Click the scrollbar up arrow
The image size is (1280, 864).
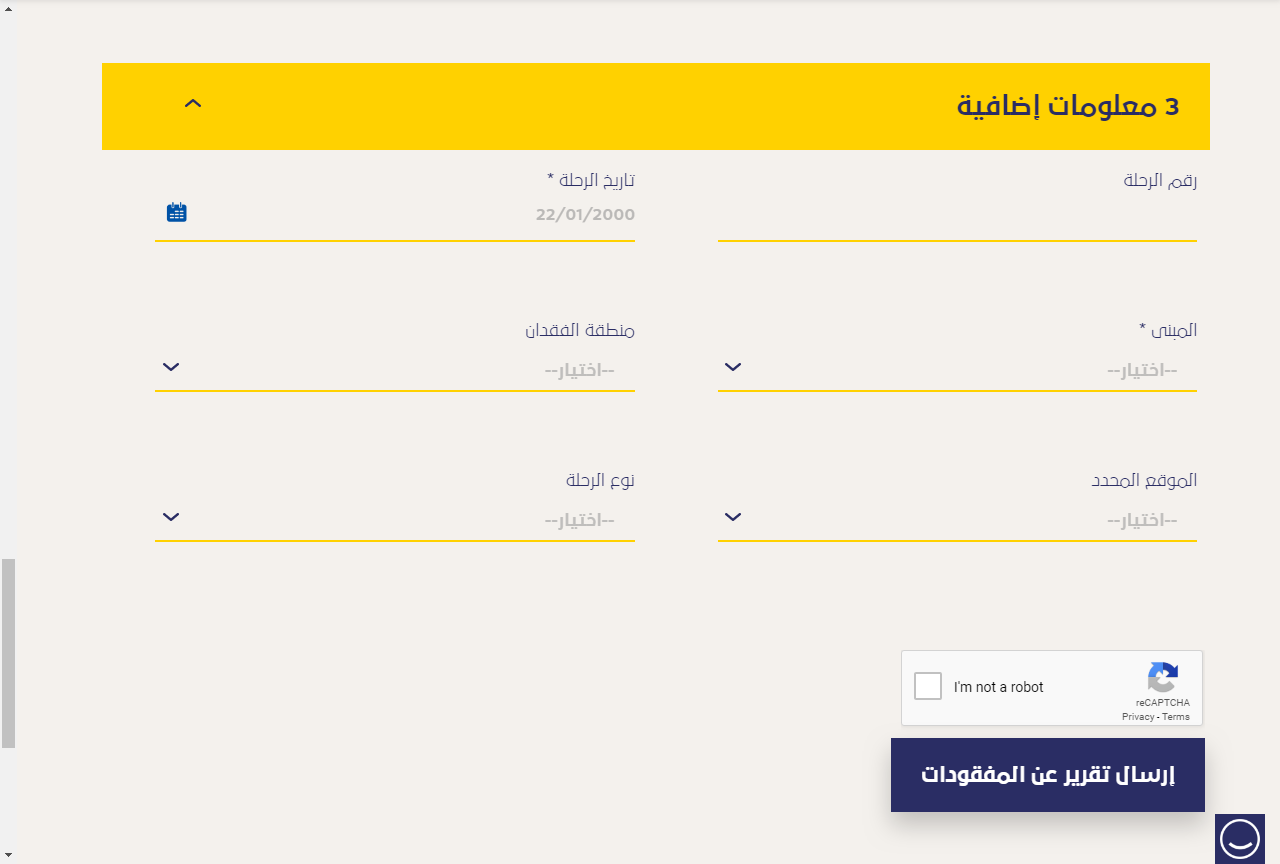pyautogui.click(x=8, y=8)
